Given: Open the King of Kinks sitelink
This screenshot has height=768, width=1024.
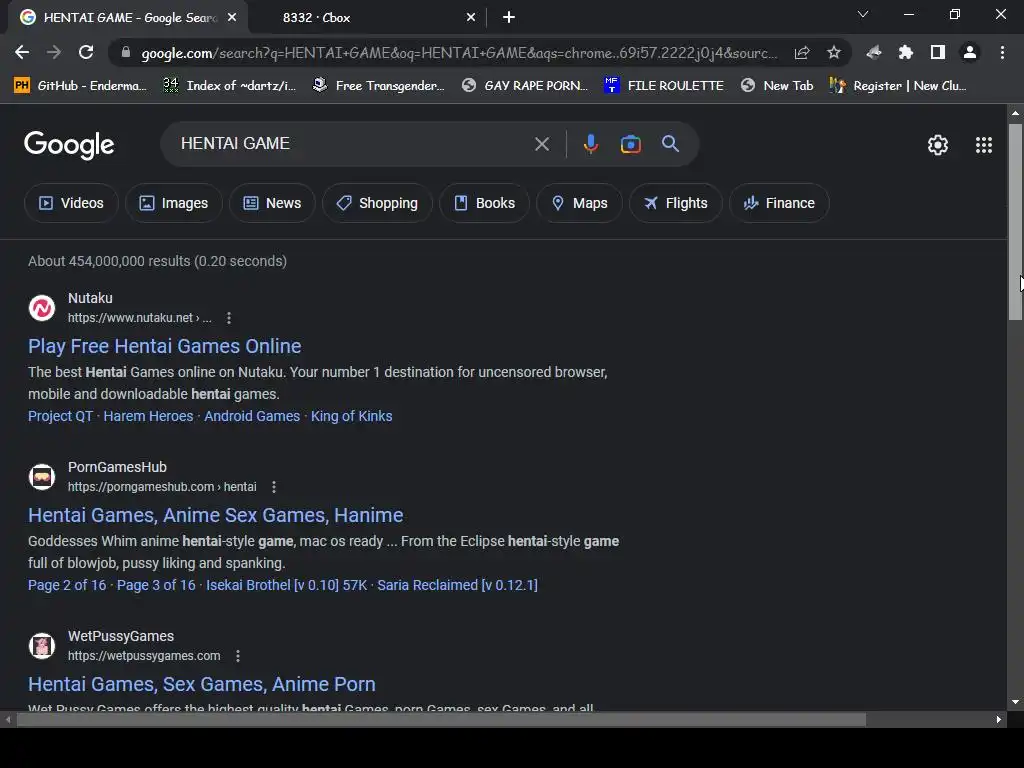Looking at the screenshot, I should [351, 417].
